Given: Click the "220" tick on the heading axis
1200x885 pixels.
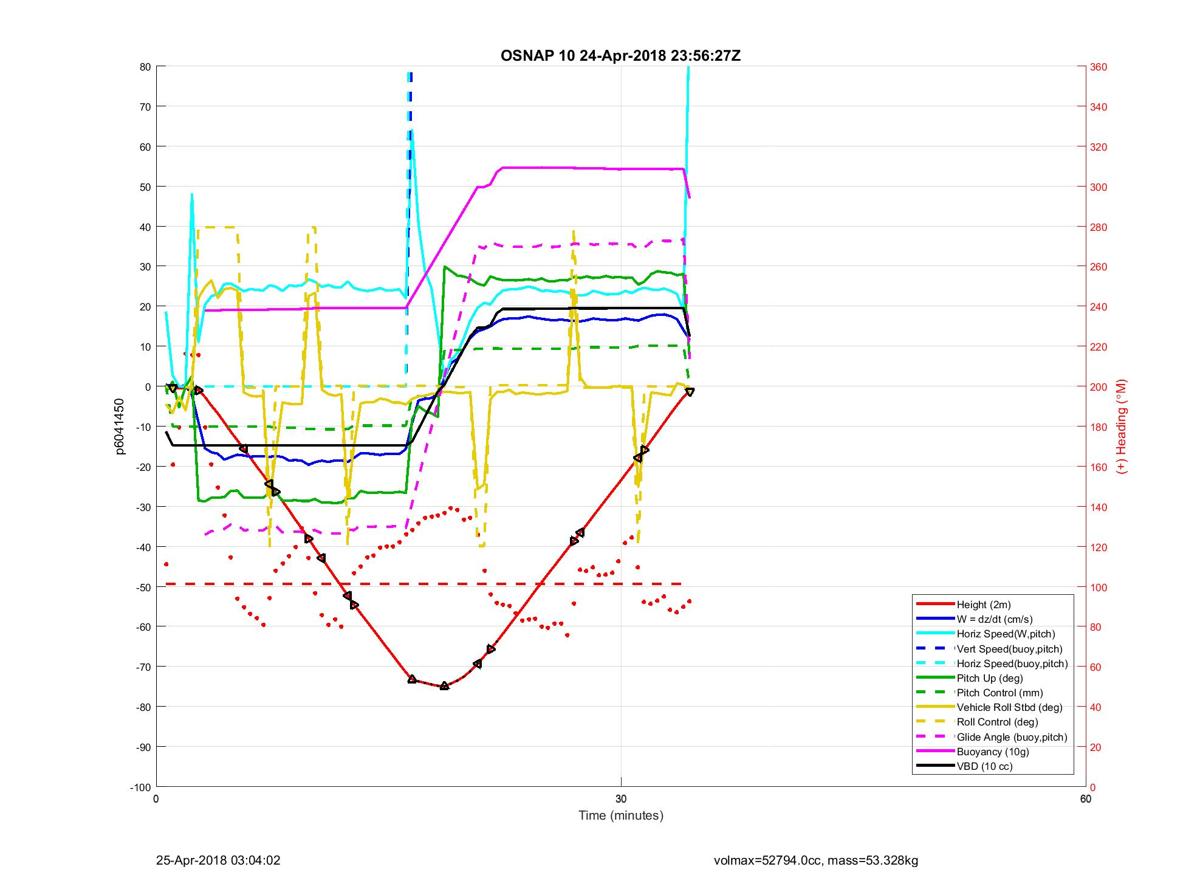Looking at the screenshot, I should click(1100, 347).
